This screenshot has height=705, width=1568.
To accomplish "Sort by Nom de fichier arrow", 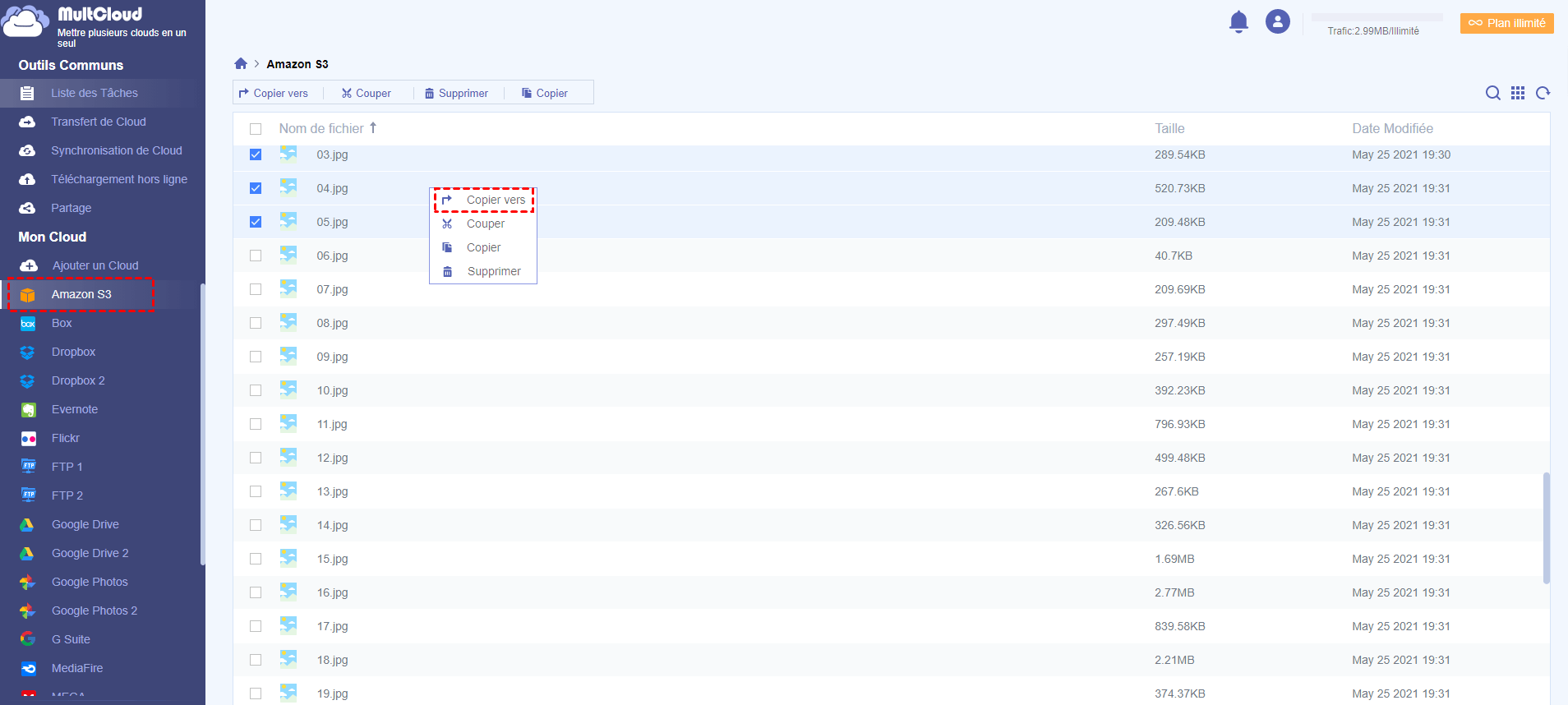I will point(373,127).
